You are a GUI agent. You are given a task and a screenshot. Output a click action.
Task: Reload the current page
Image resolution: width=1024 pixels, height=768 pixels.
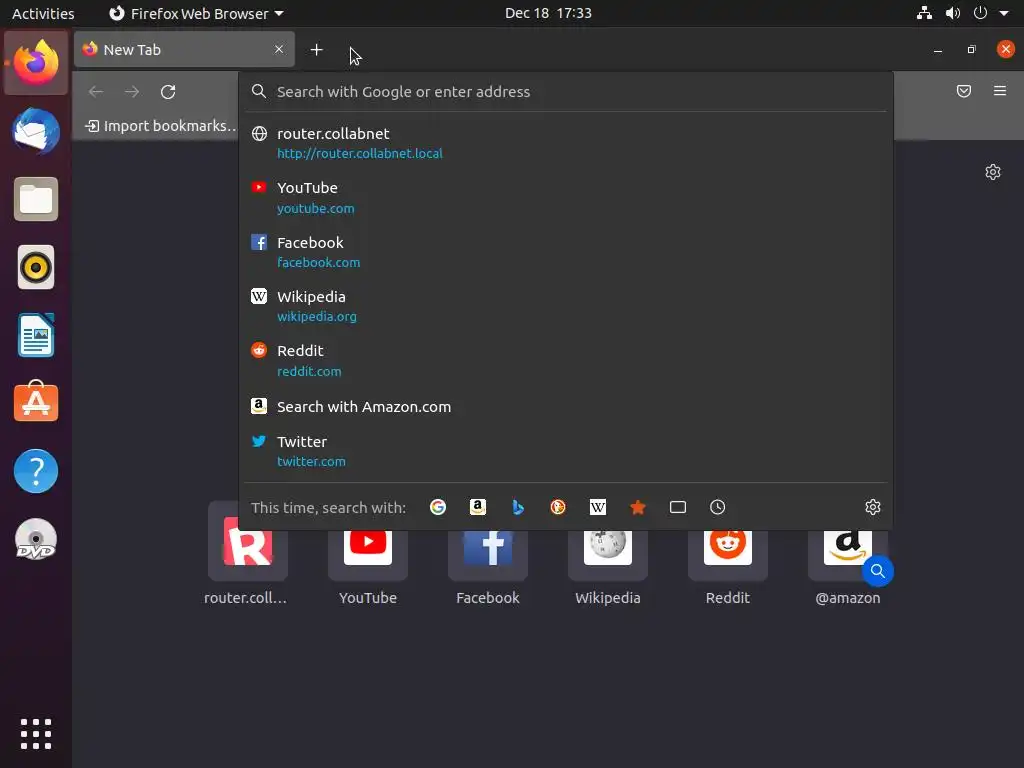168,92
